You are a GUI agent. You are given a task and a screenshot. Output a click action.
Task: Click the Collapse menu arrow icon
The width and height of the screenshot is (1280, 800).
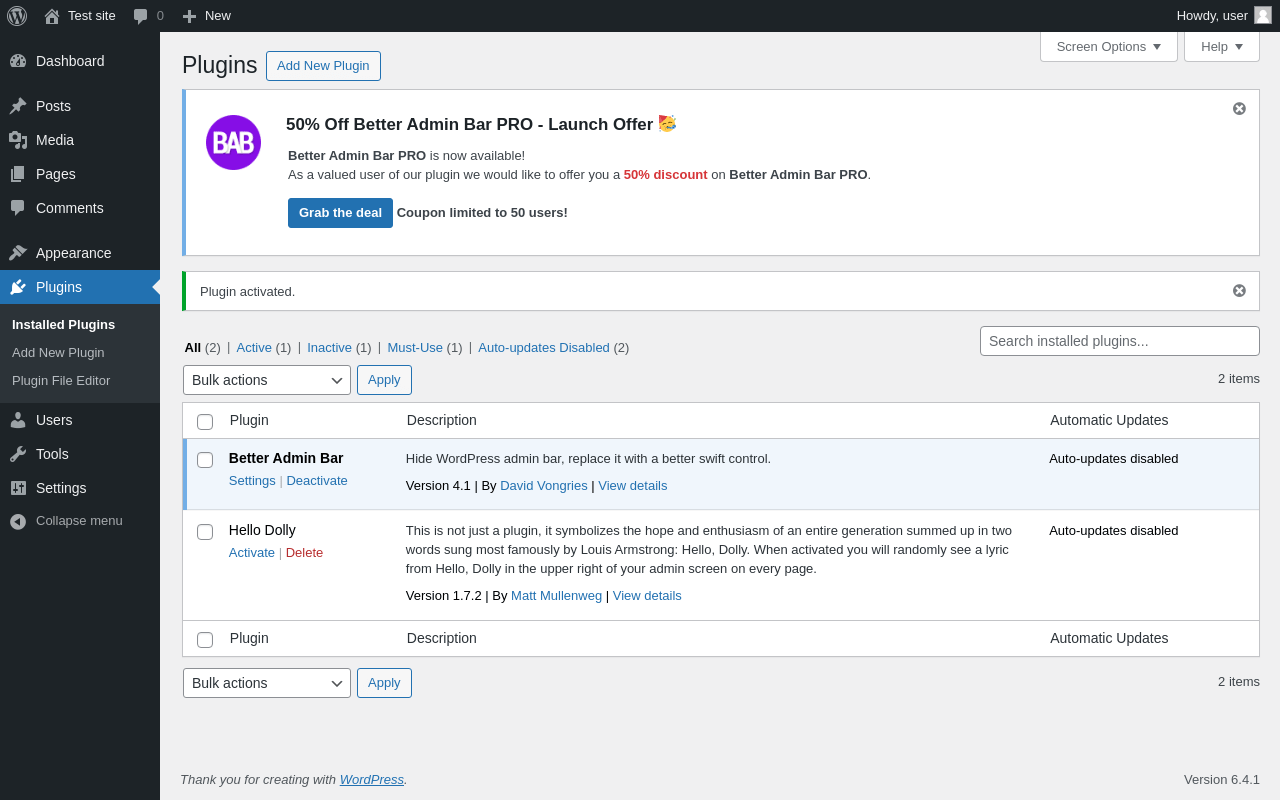18,521
